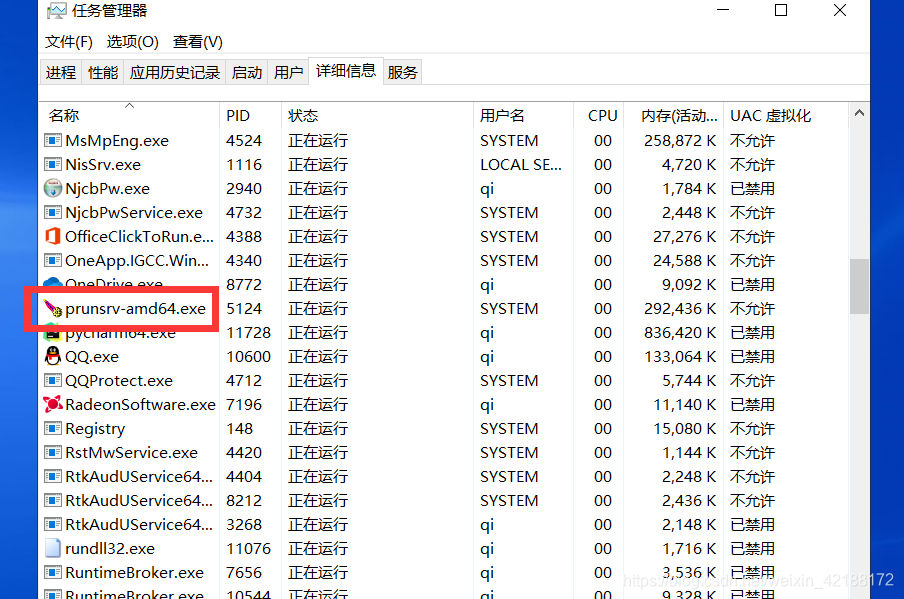Click the vertical scrollbar thumb
904x599 pixels.
[859, 286]
